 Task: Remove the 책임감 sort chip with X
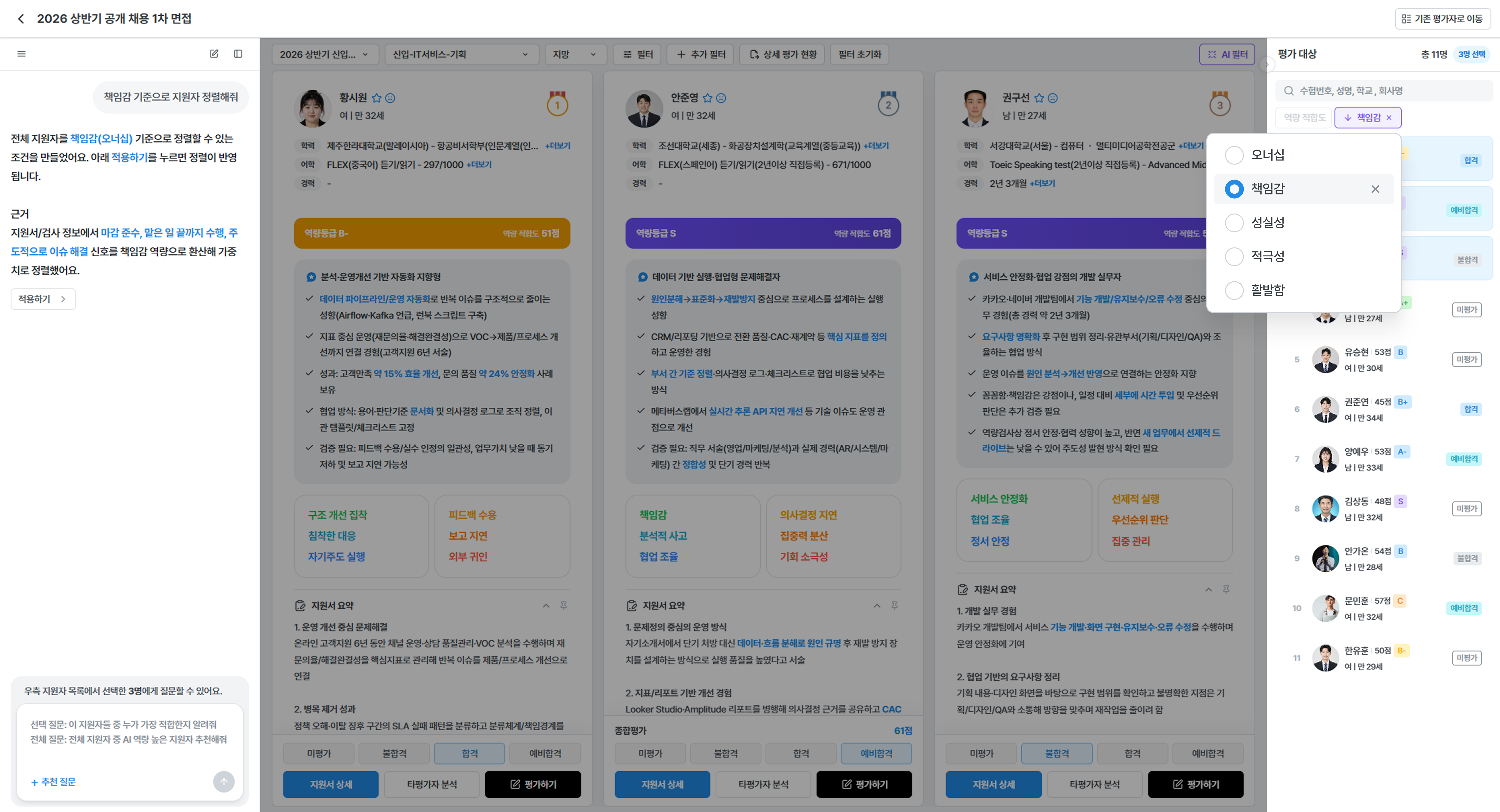pos(1389,118)
